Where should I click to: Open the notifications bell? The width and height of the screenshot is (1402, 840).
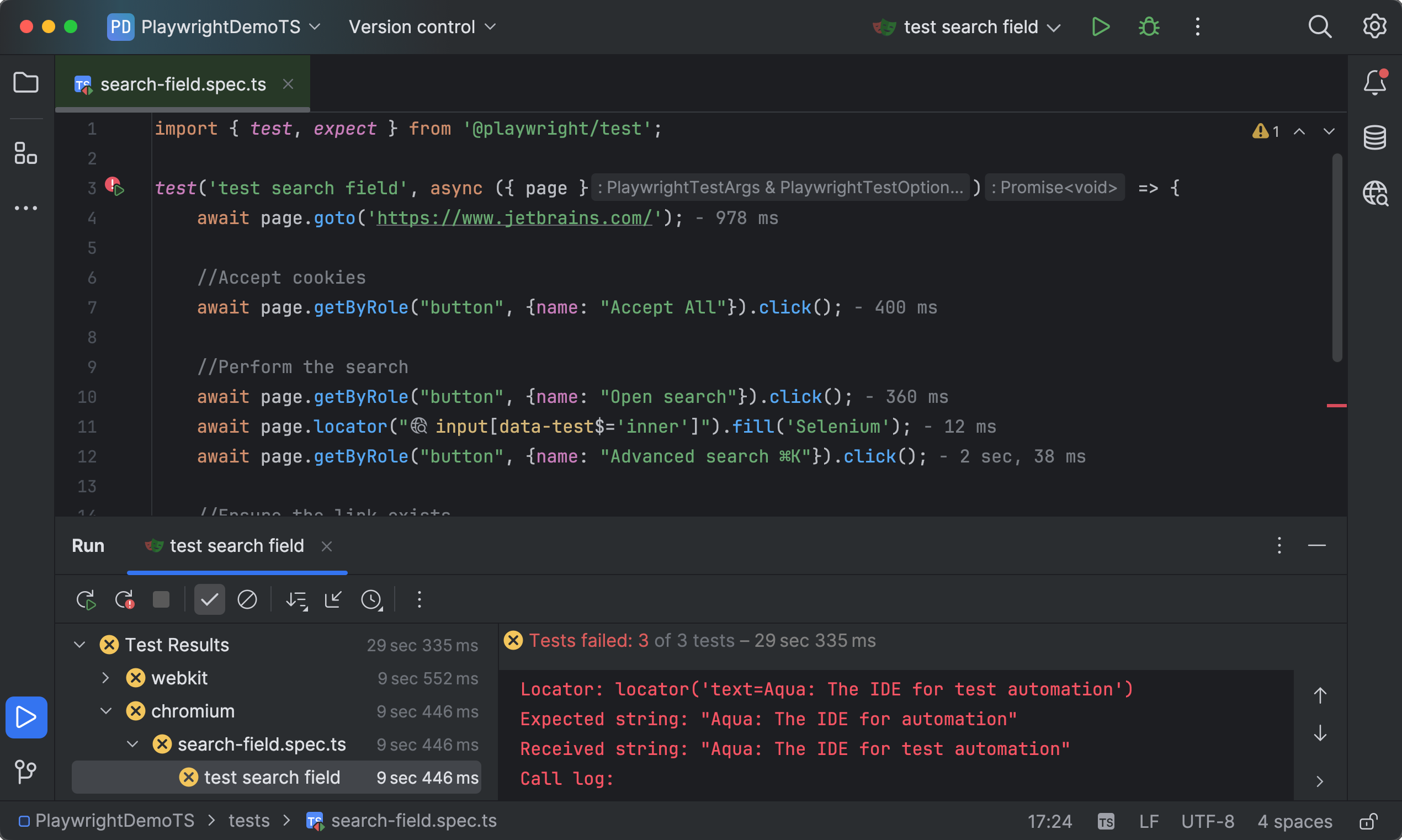click(1374, 83)
